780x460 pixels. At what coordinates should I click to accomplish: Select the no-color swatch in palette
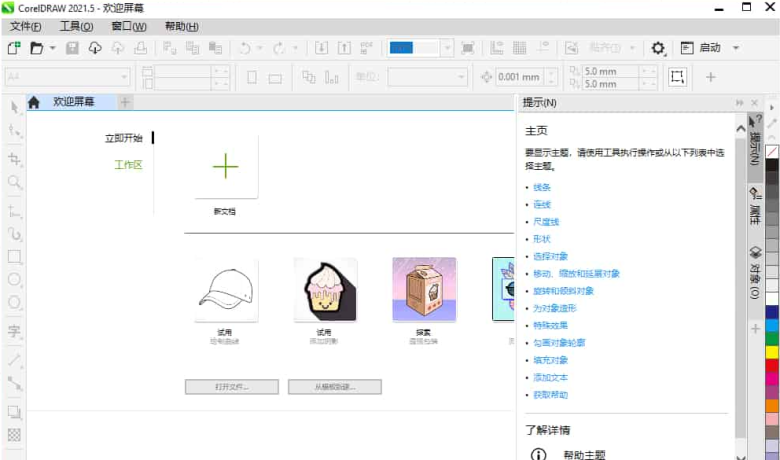click(x=772, y=151)
